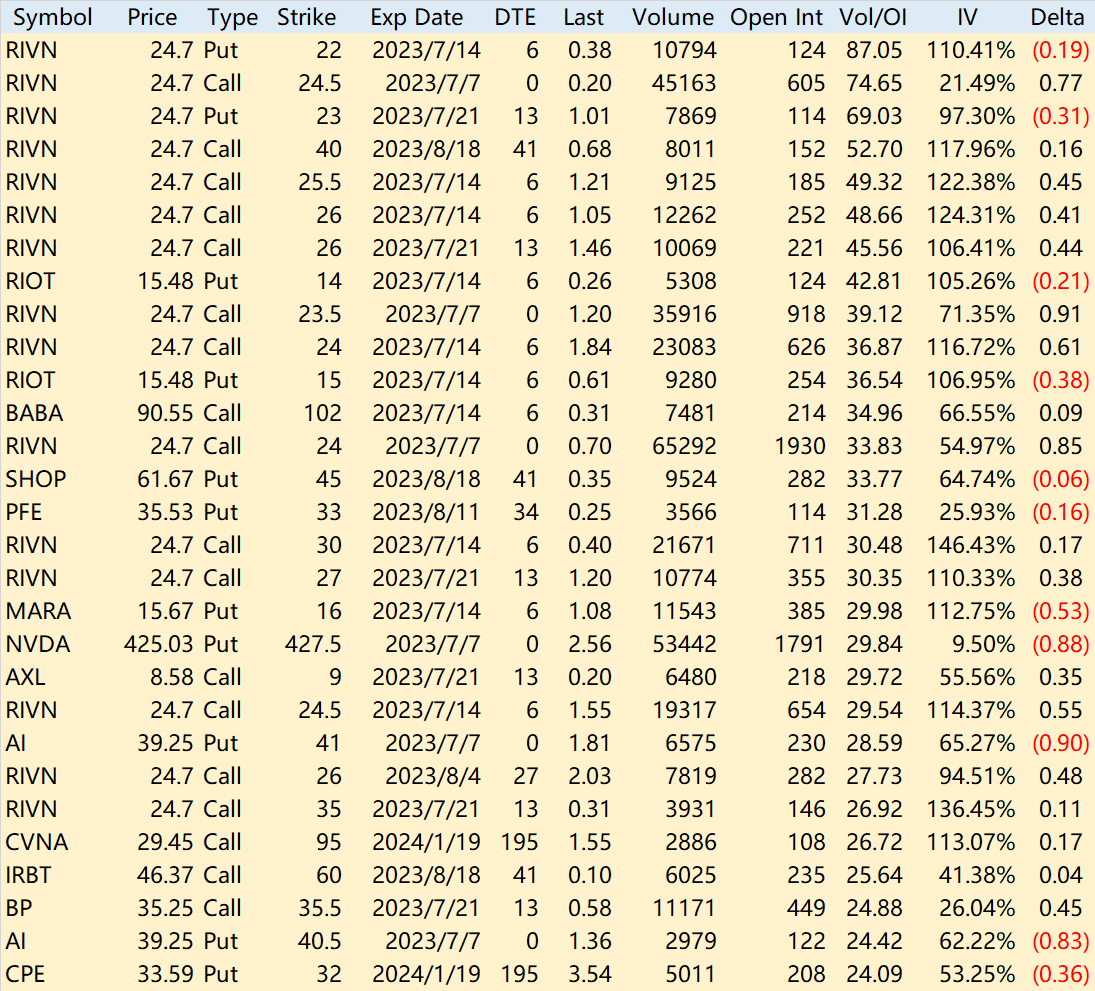Click the last price 1.84 cell

point(590,347)
